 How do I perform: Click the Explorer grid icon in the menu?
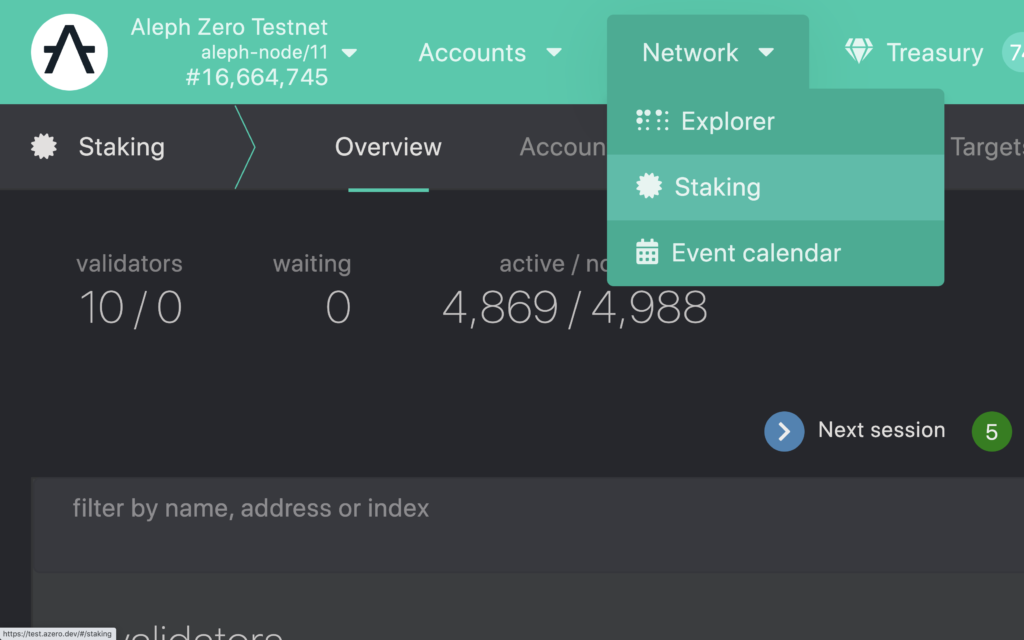pos(651,120)
